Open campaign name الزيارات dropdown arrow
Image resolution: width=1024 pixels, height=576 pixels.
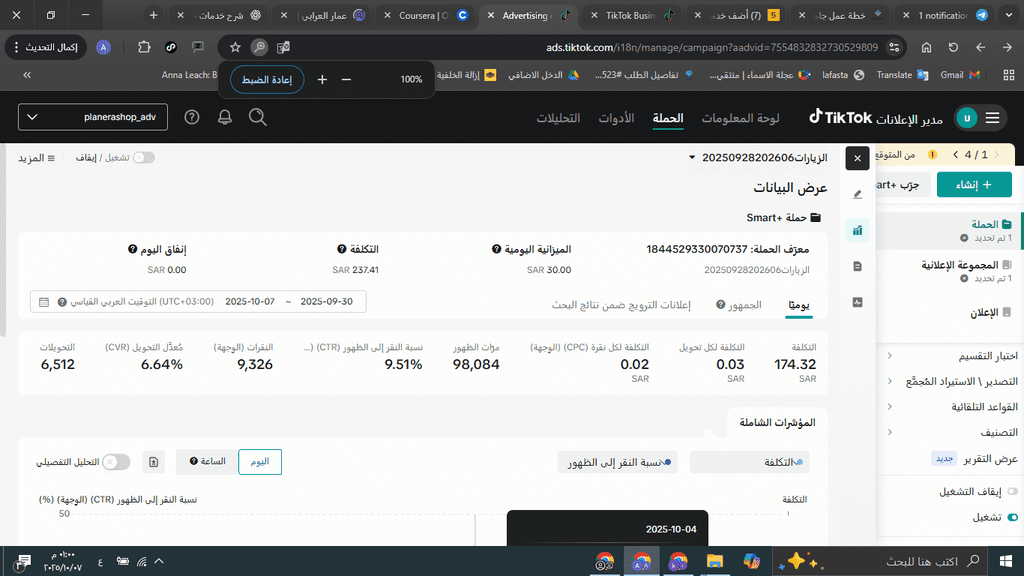[x=692, y=158]
